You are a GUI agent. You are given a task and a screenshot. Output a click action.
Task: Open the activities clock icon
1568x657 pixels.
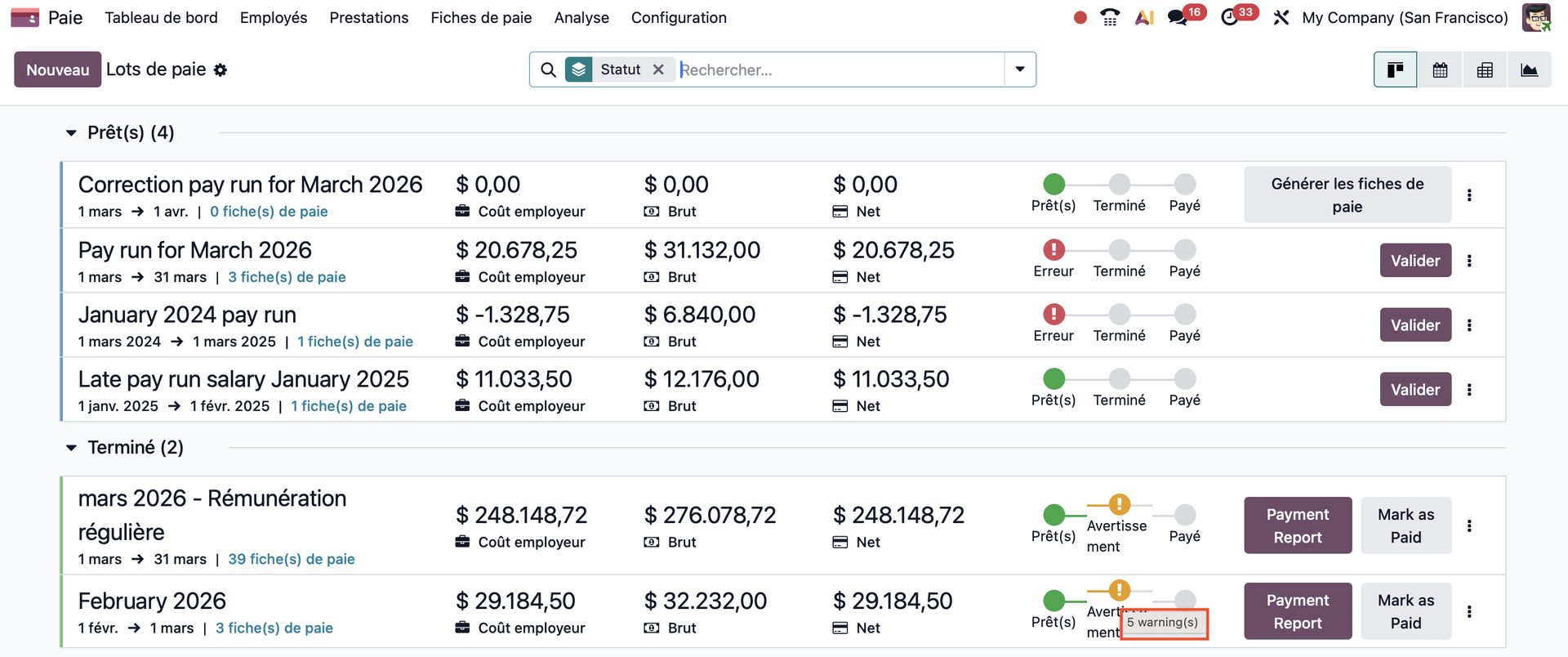[x=1229, y=17]
